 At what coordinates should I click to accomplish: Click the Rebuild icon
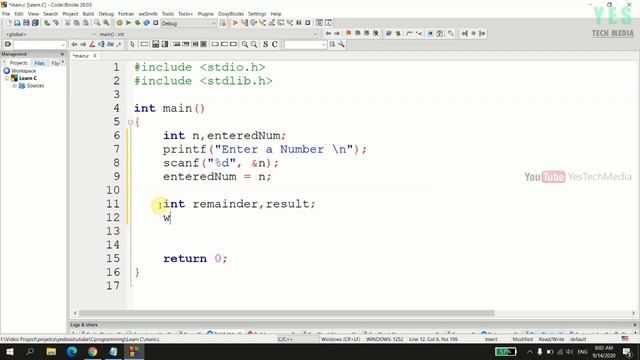coord(147,23)
